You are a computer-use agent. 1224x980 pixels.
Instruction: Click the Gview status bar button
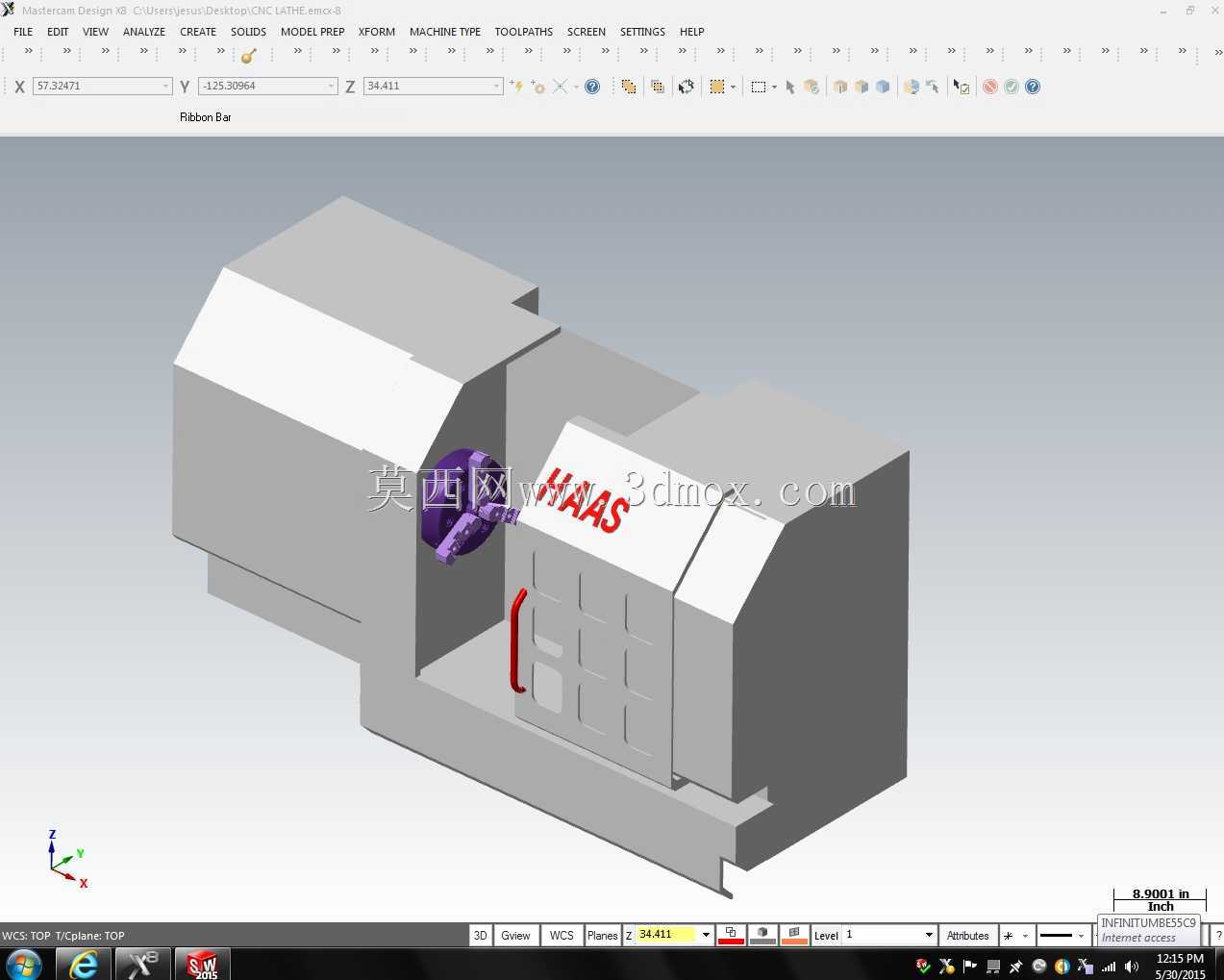(x=515, y=935)
